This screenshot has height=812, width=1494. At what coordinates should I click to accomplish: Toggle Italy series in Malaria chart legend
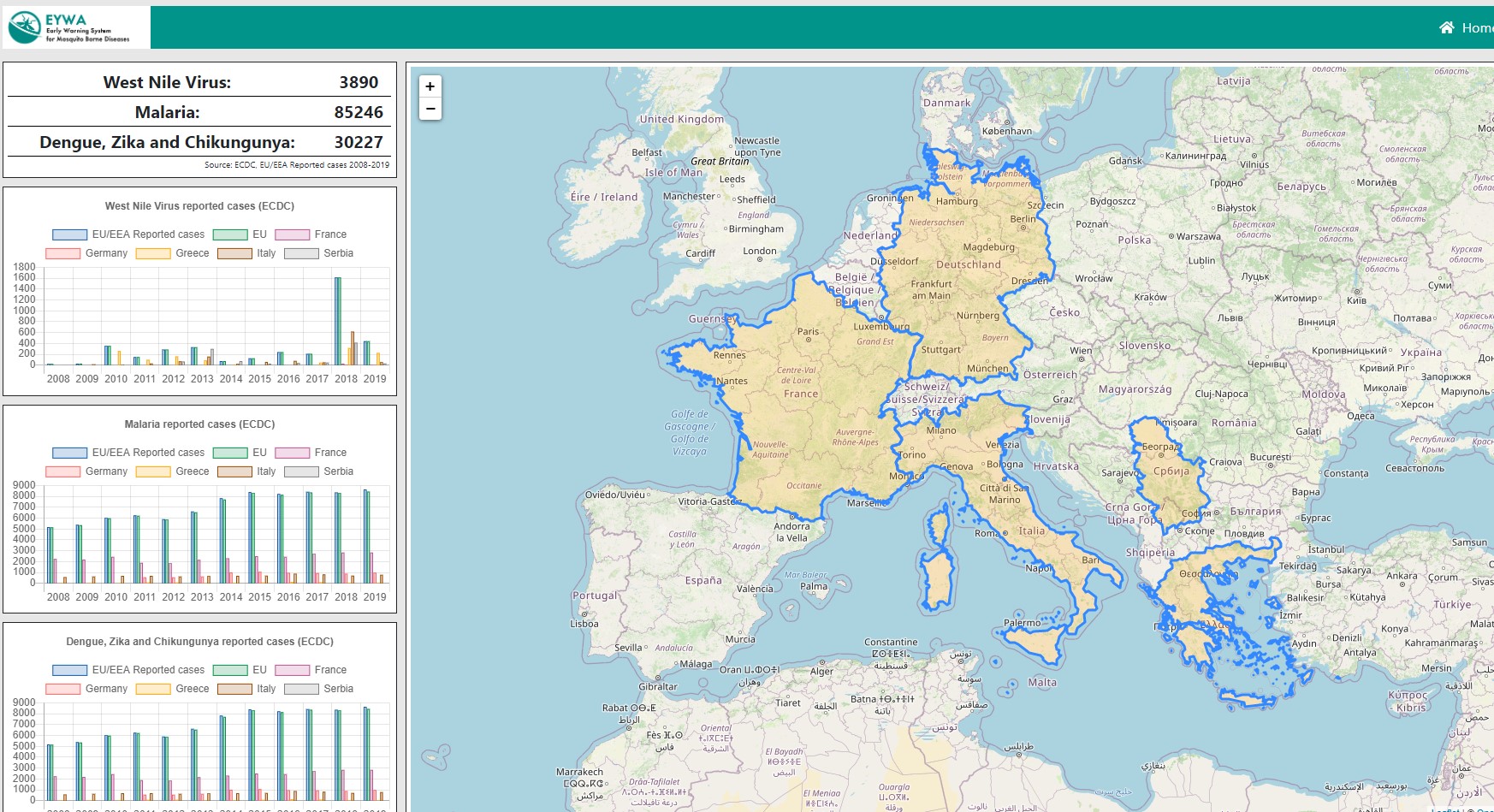coord(246,471)
